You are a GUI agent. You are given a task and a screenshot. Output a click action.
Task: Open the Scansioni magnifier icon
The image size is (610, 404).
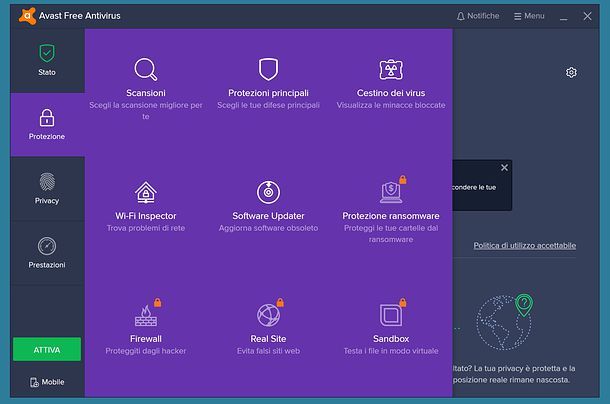point(146,69)
